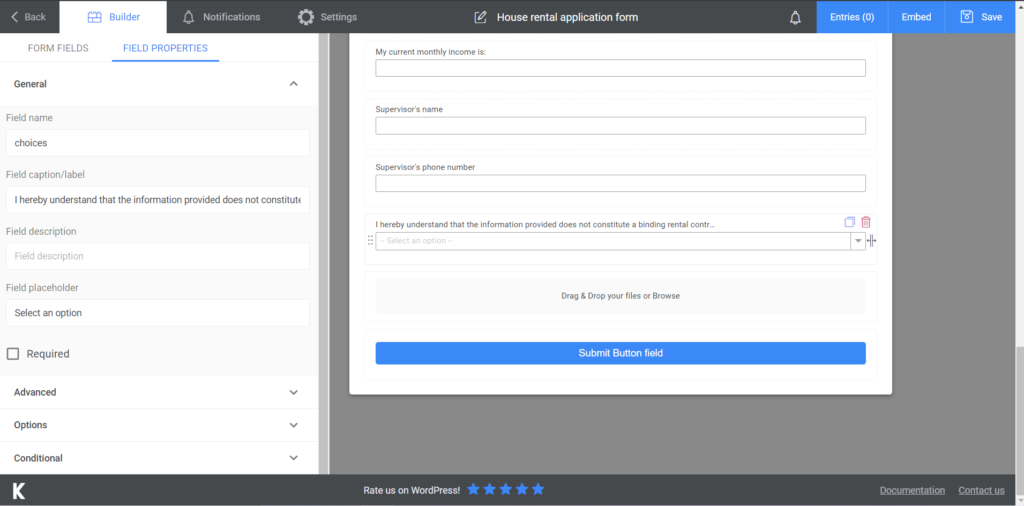Enable the Required checkbox
Viewport: 1024px width, 506px height.
[12, 354]
